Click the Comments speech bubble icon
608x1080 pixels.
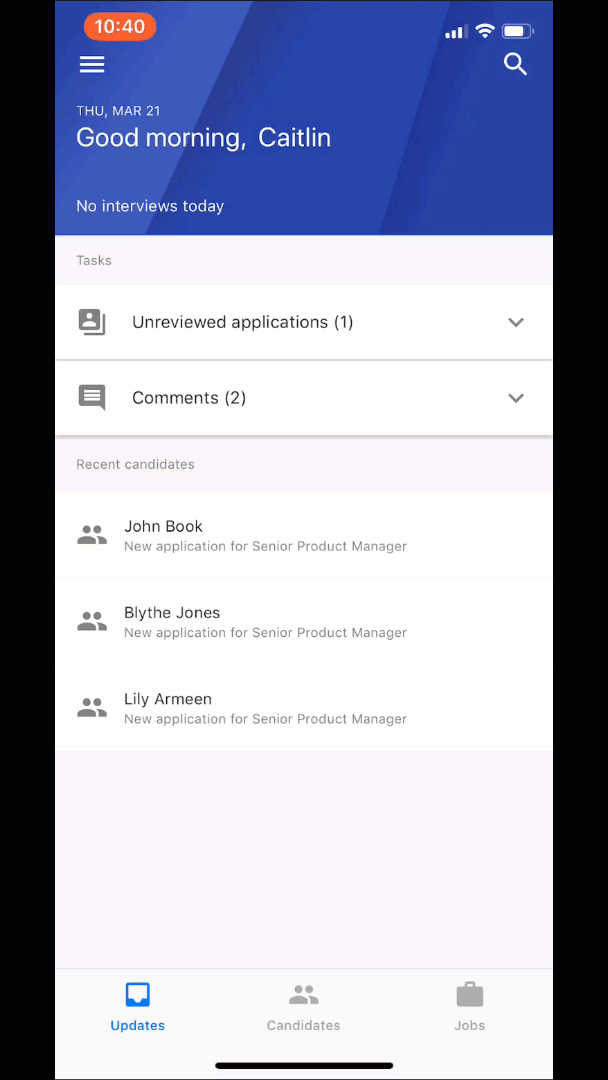[x=92, y=397]
